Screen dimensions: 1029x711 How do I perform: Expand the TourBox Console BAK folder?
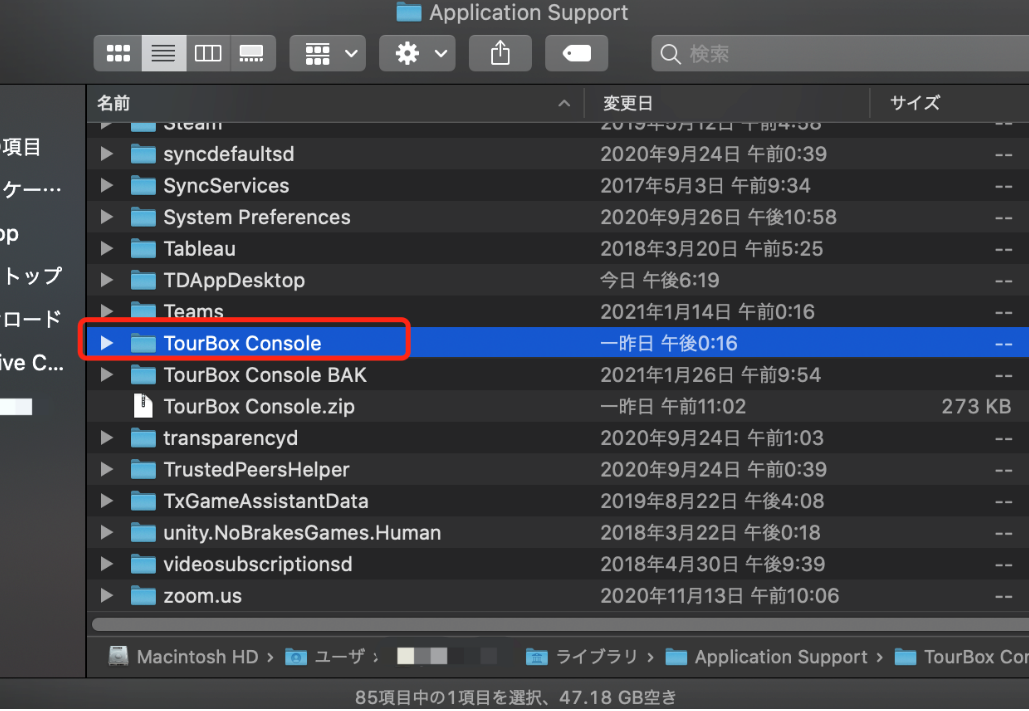point(107,375)
